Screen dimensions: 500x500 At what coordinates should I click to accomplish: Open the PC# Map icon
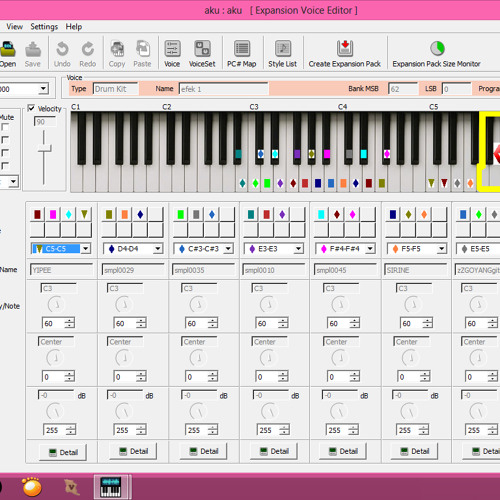click(242, 49)
